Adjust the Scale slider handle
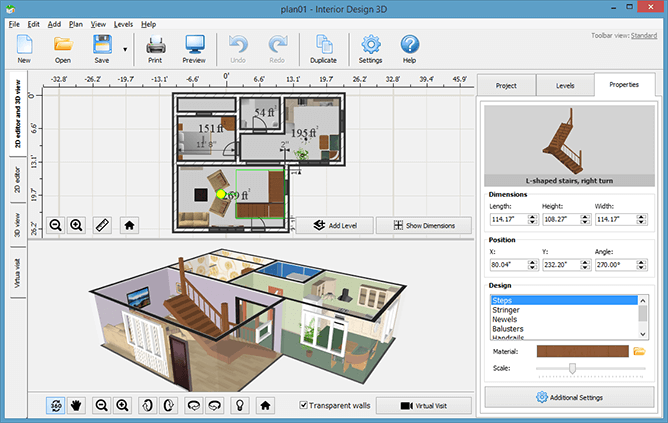The height and width of the screenshot is (423, 668). pos(573,368)
